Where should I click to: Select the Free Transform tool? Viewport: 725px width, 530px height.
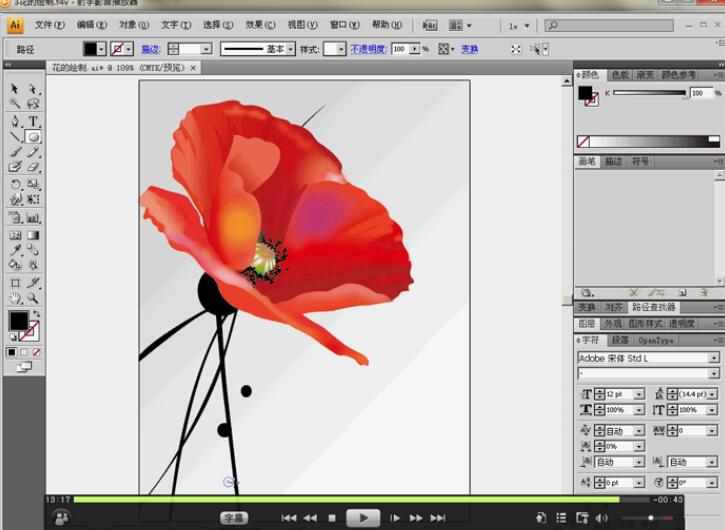pyautogui.click(x=33, y=200)
